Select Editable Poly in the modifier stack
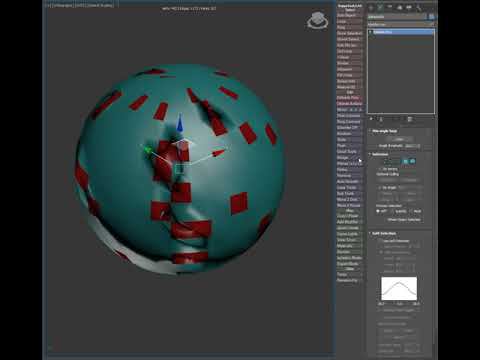480x360 pixels. (403, 32)
